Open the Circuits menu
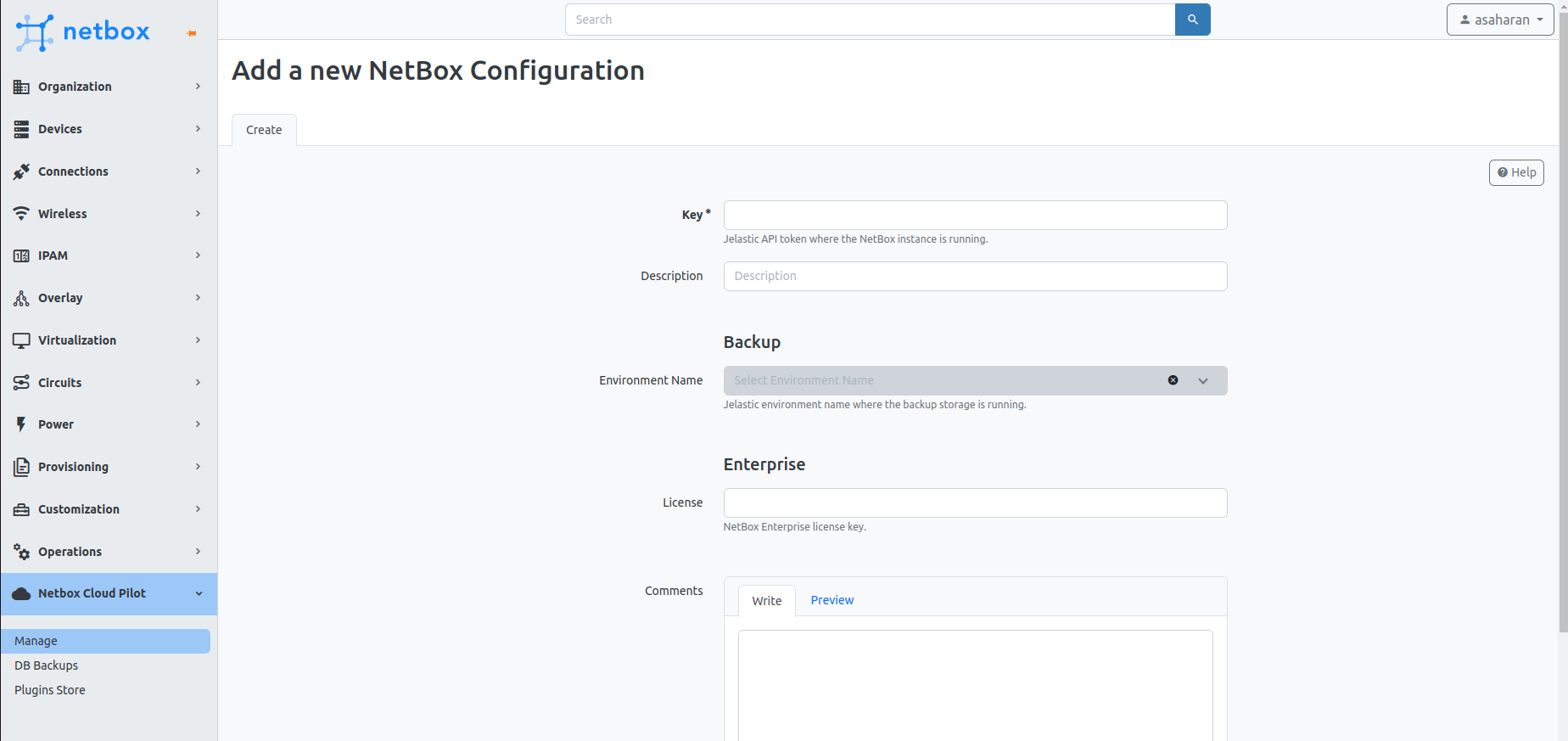Image resolution: width=1568 pixels, height=741 pixels. (109, 383)
